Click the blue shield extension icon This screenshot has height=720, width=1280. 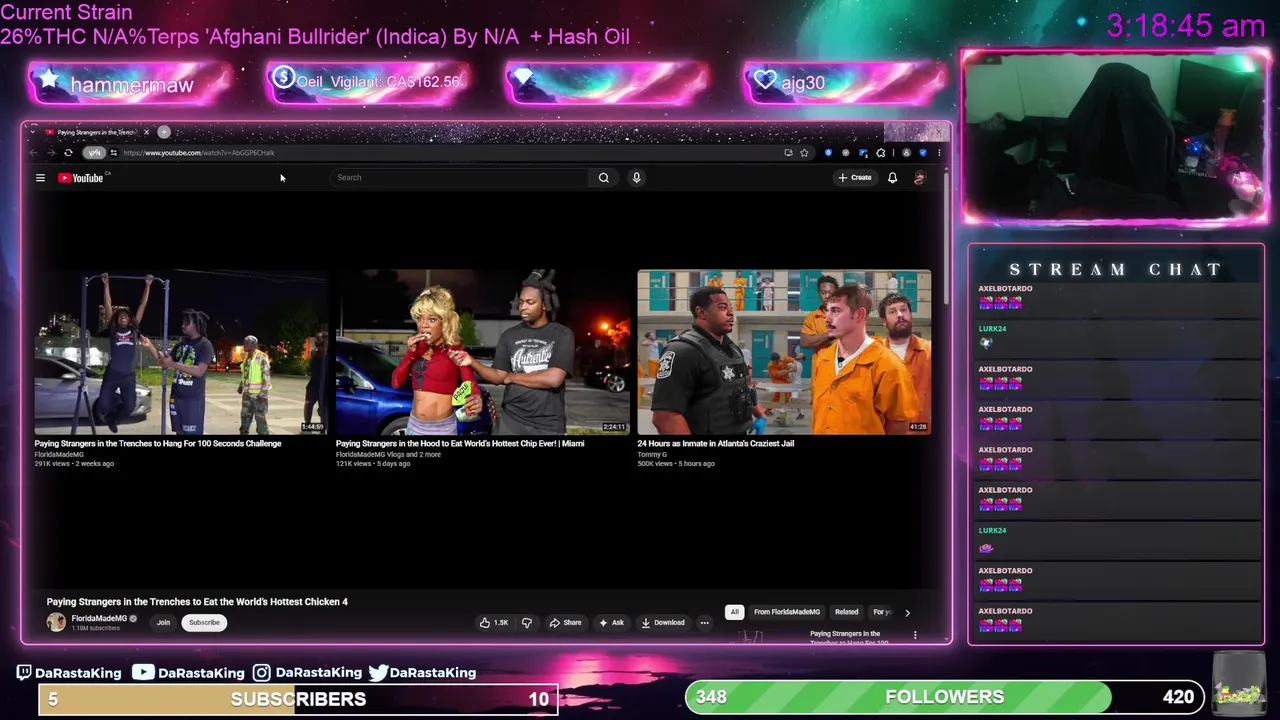(922, 153)
